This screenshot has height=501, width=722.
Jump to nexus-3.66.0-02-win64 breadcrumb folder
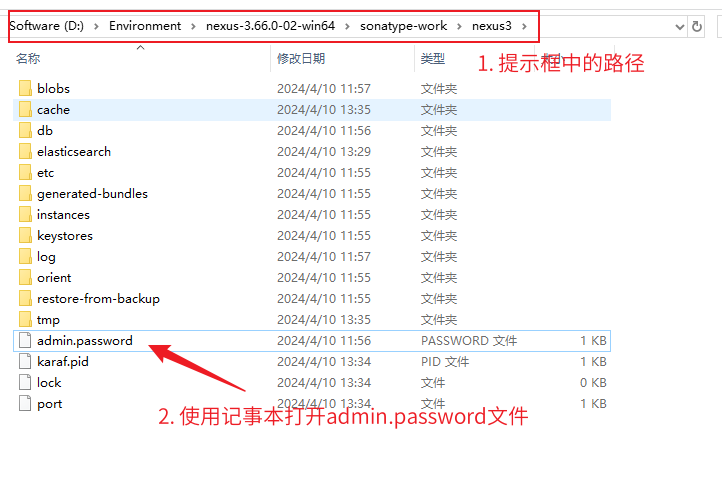point(271,26)
